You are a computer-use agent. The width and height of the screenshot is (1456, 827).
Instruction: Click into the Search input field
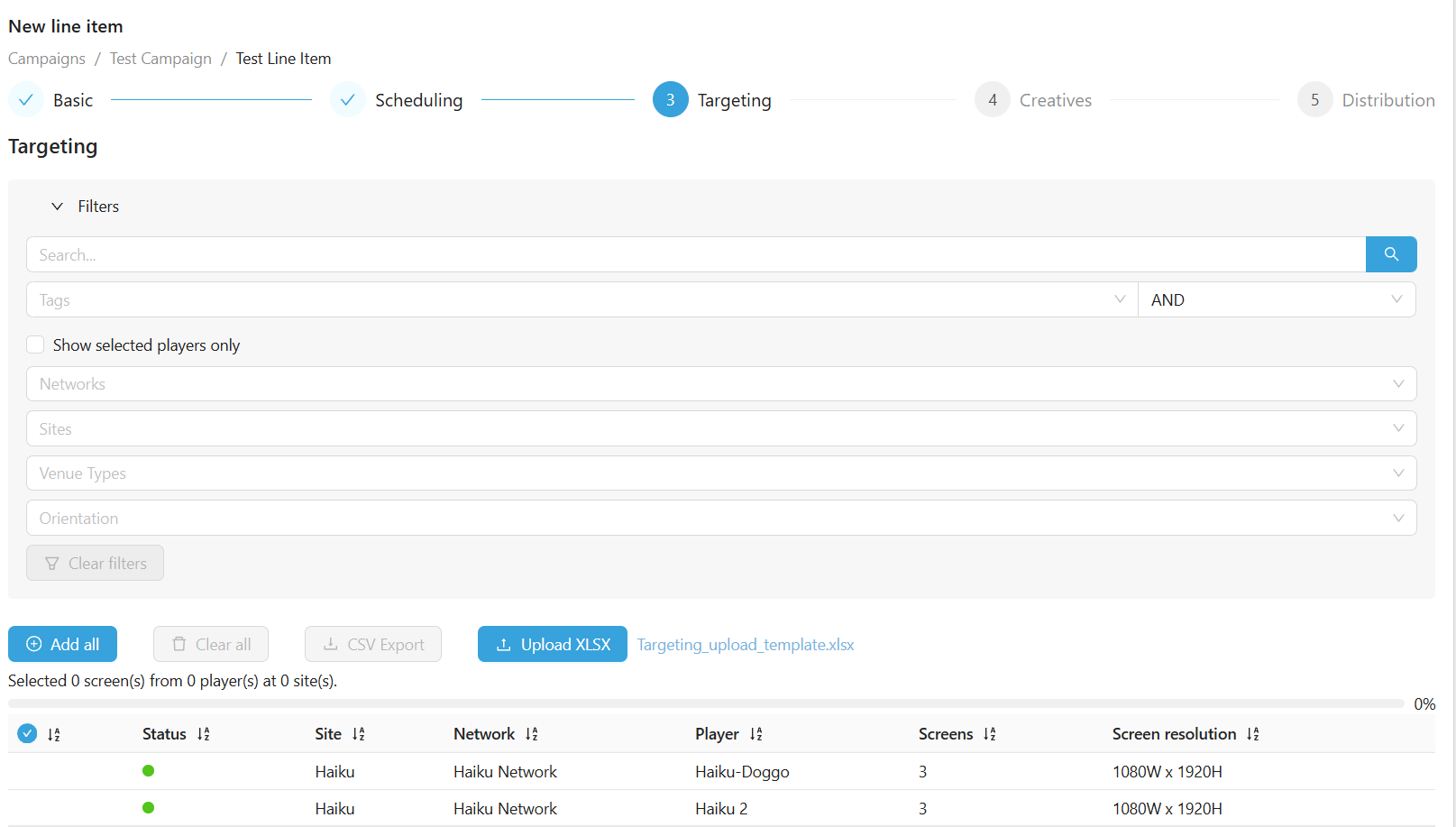695,254
